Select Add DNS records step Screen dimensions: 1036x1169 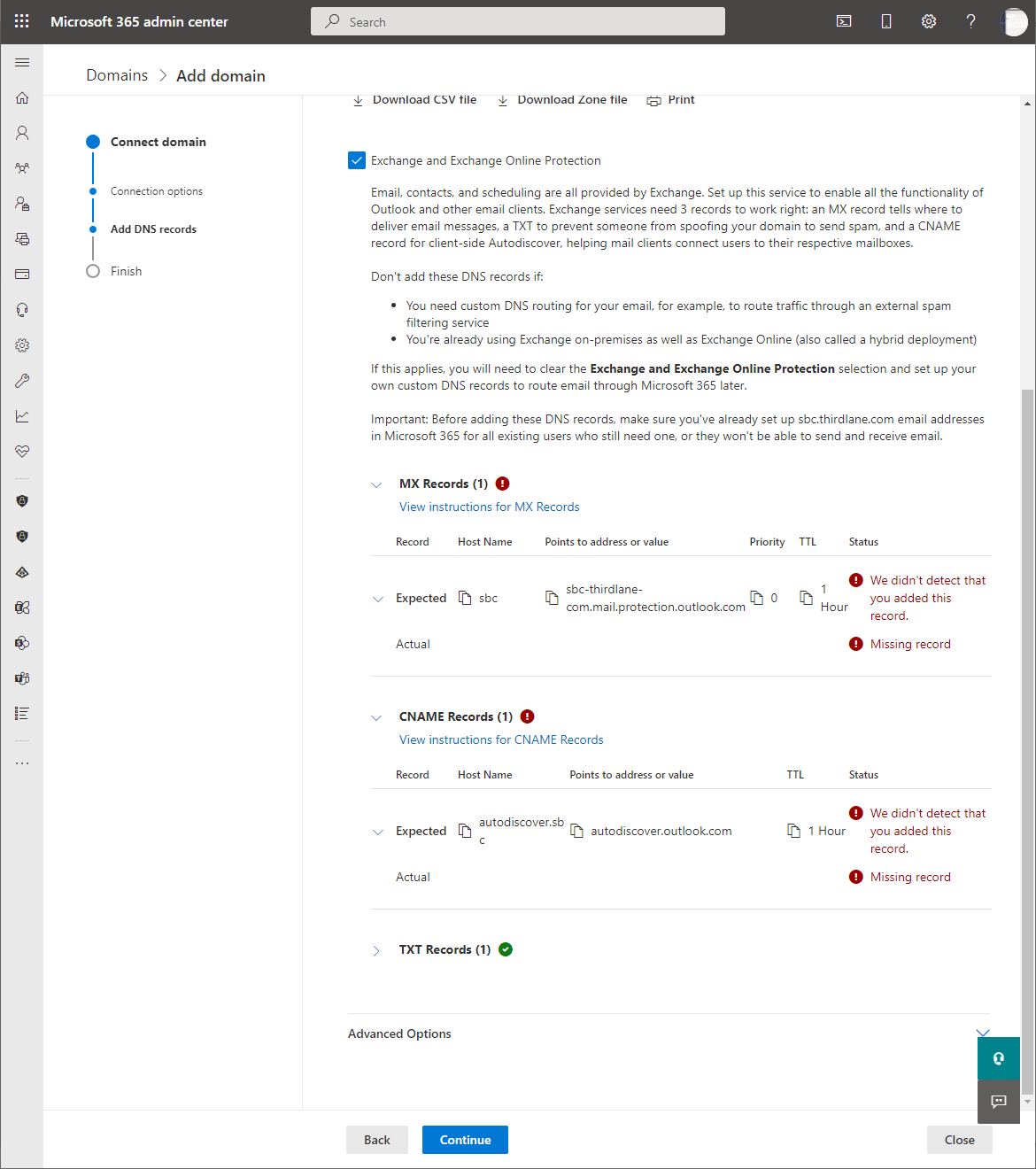[x=153, y=229]
